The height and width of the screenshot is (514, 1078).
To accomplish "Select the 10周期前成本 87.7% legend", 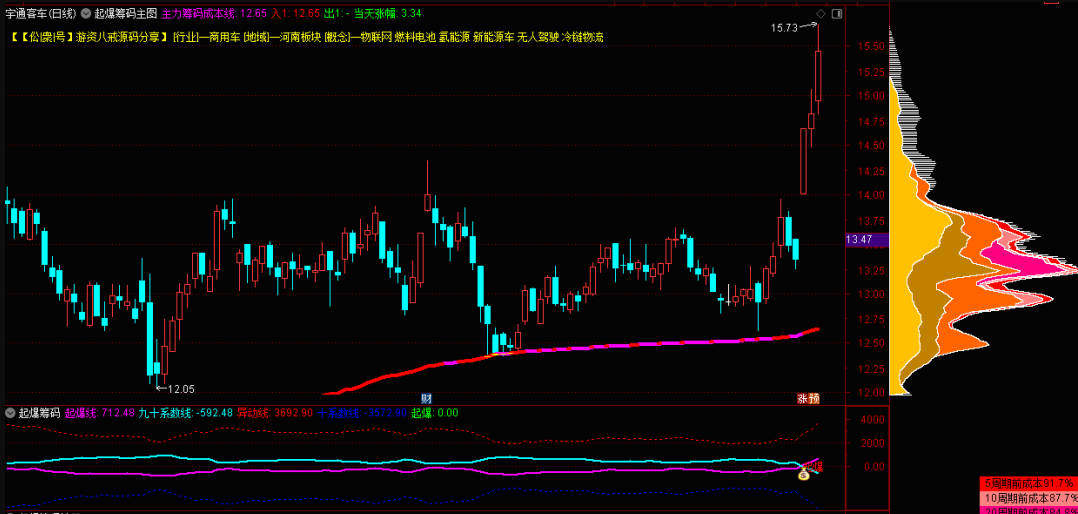I will [1028, 497].
